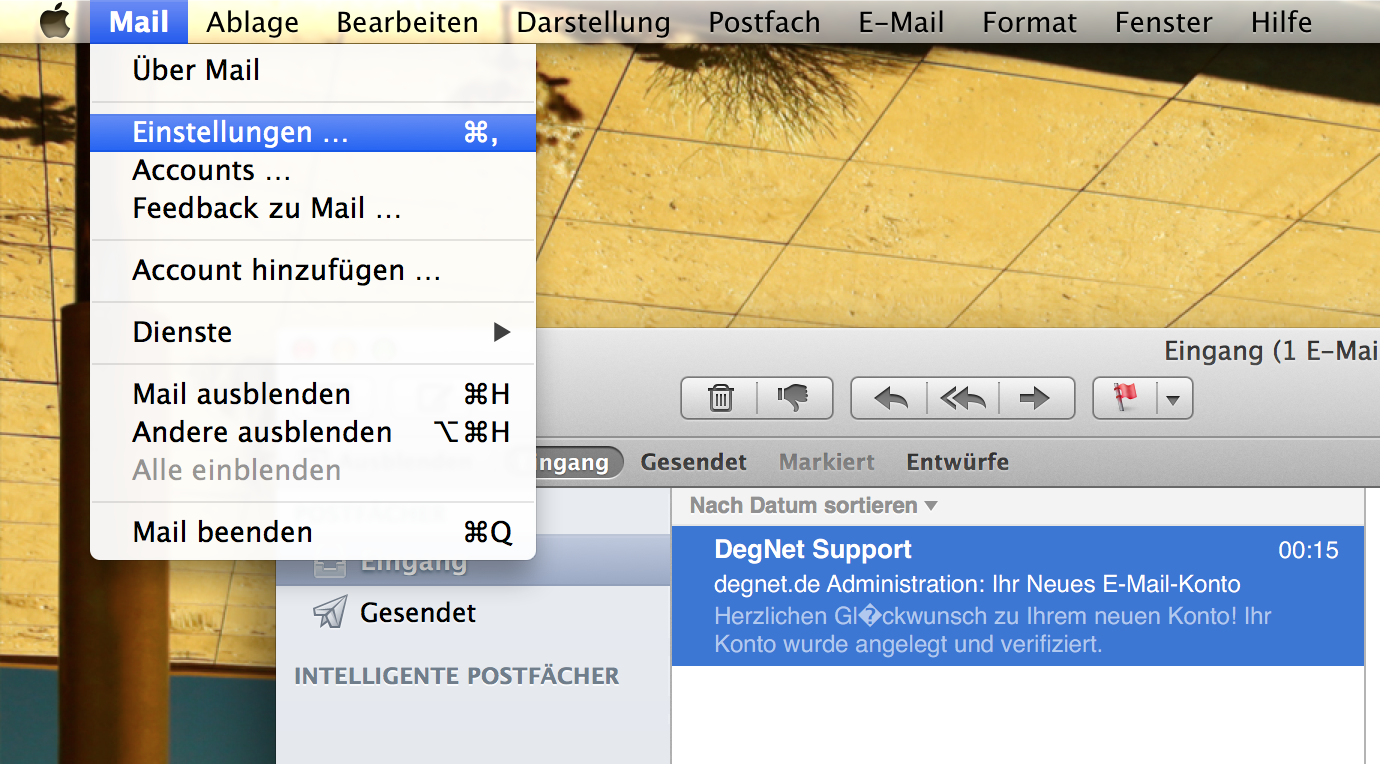Open the Postfach menu

765,21
